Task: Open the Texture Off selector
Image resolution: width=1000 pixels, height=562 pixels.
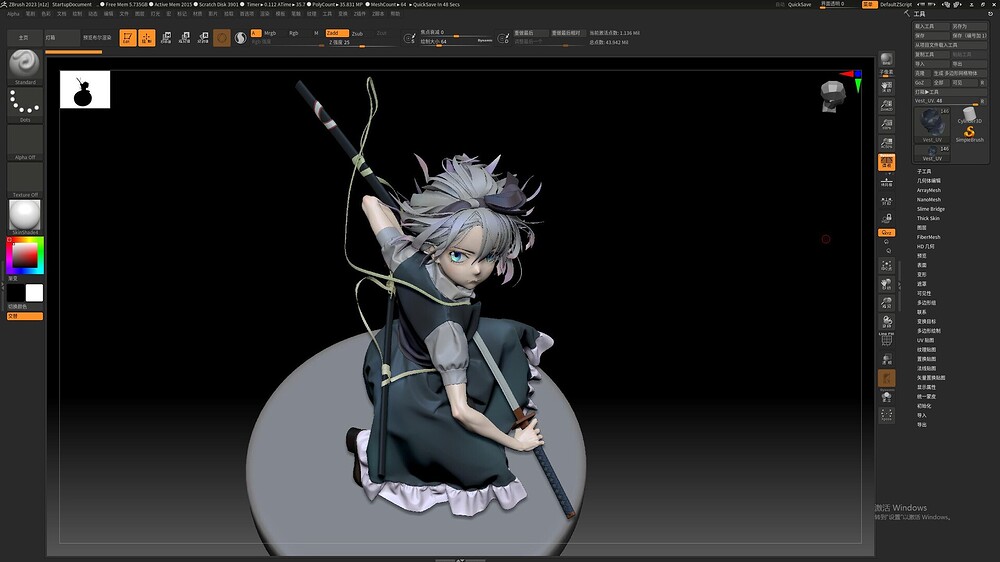Action: coord(25,180)
